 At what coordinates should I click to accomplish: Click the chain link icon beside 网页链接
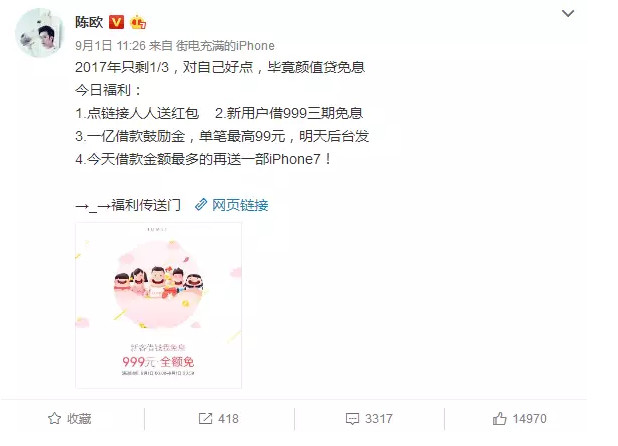pos(201,204)
